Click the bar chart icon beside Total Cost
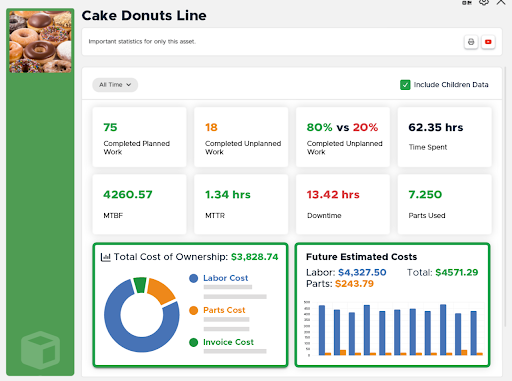This screenshot has width=512, height=381. (105, 257)
